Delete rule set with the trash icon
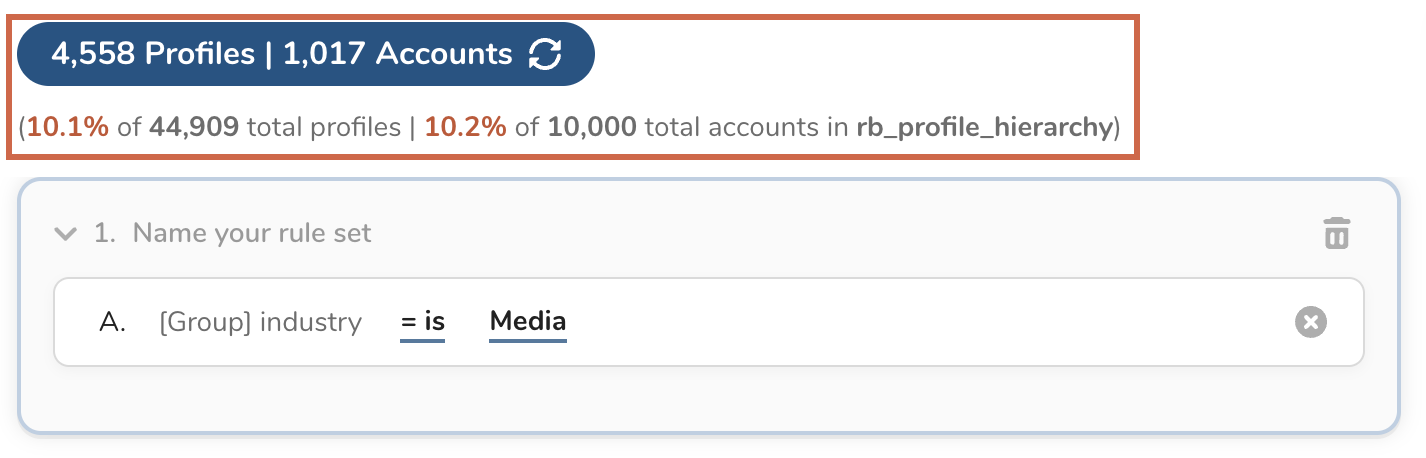This screenshot has height=458, width=1426. (x=1337, y=233)
